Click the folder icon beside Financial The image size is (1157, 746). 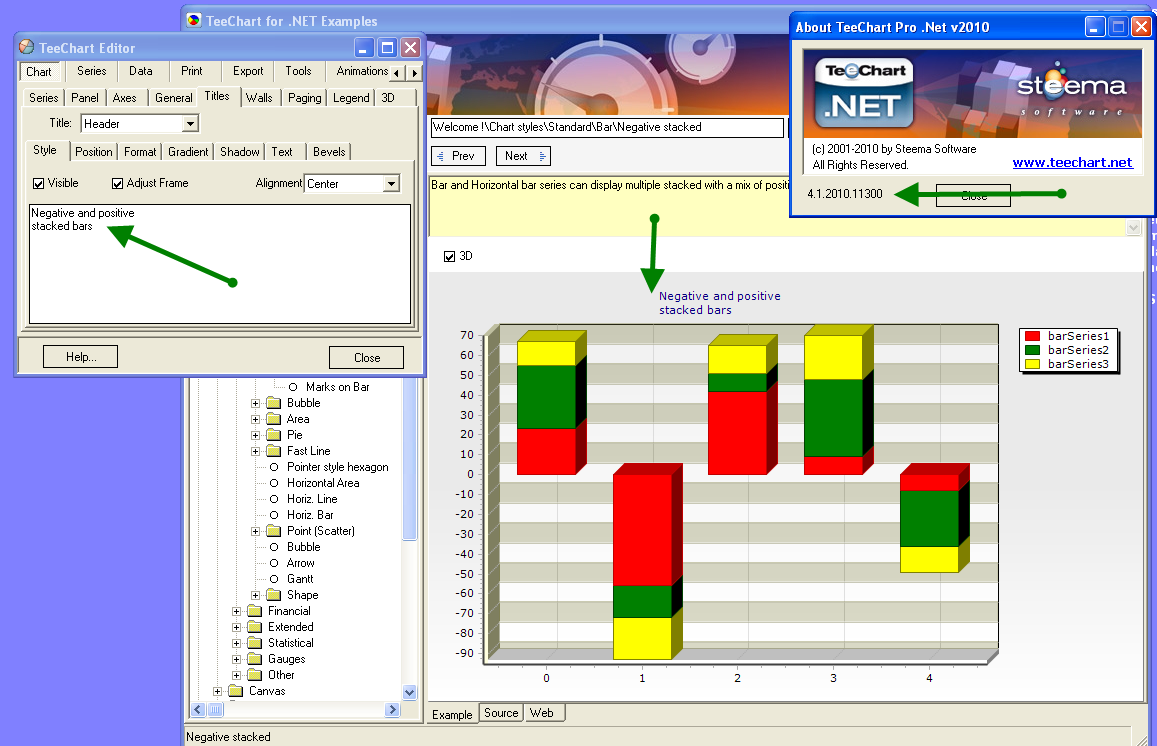pos(255,611)
